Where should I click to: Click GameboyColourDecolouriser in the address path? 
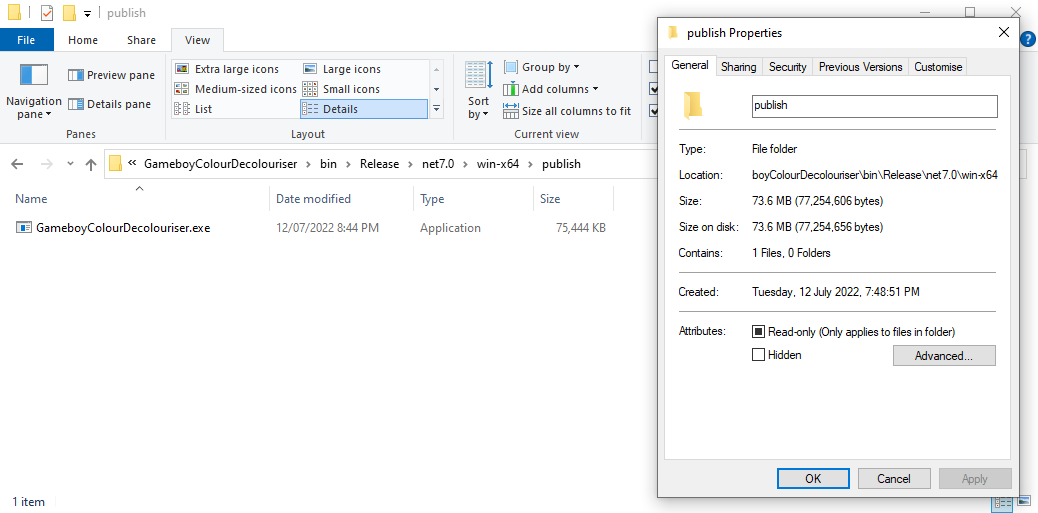220,163
